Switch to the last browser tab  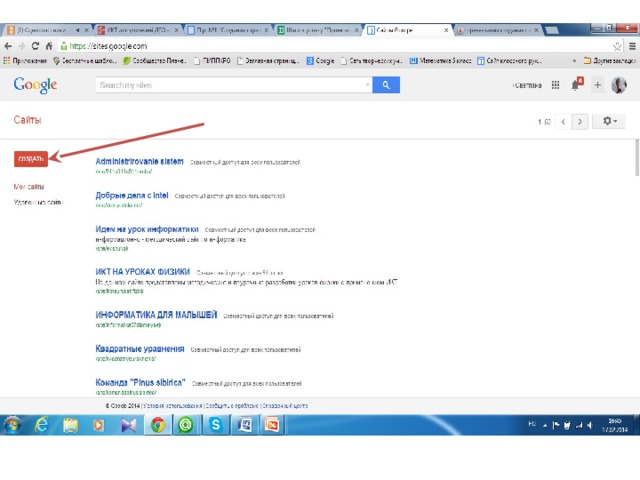pos(498,30)
